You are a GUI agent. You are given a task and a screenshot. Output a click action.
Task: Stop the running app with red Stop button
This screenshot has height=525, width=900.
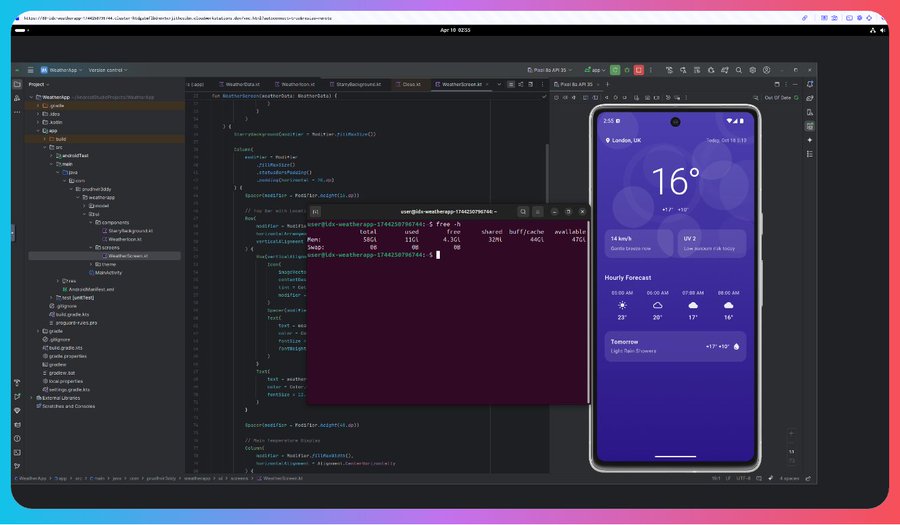(x=638, y=70)
